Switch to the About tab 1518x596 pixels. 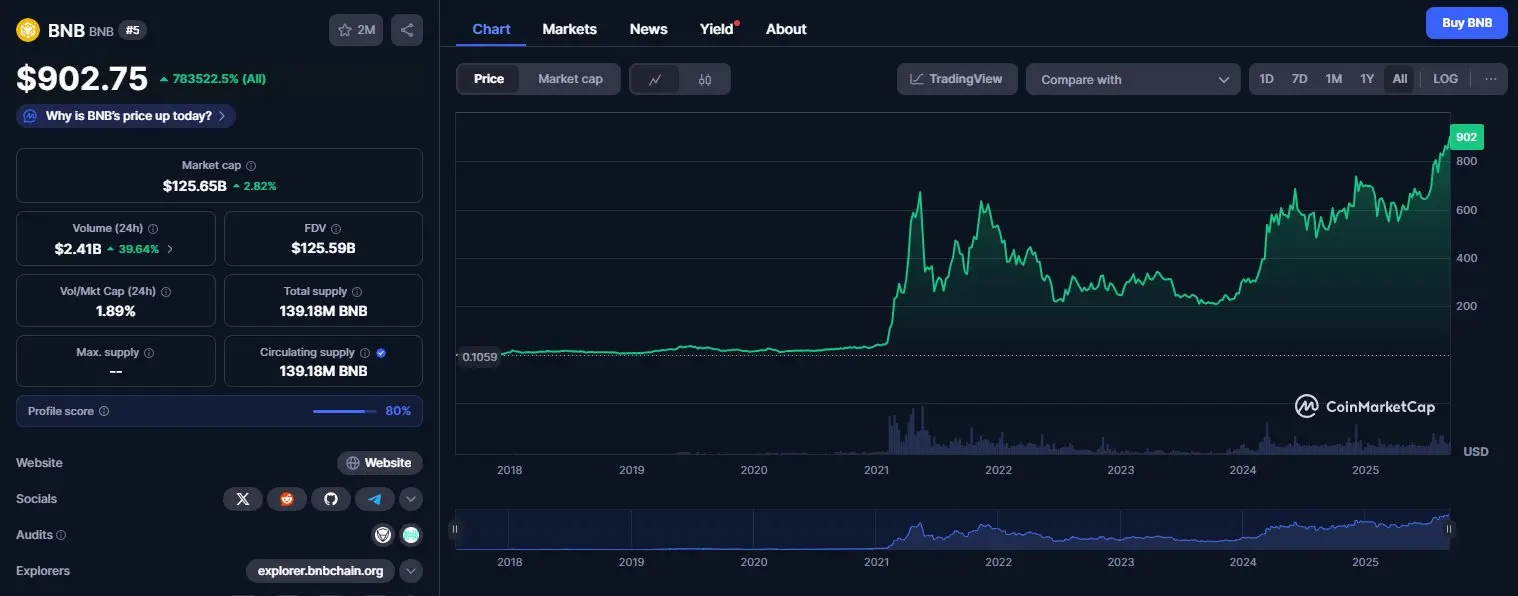786,29
